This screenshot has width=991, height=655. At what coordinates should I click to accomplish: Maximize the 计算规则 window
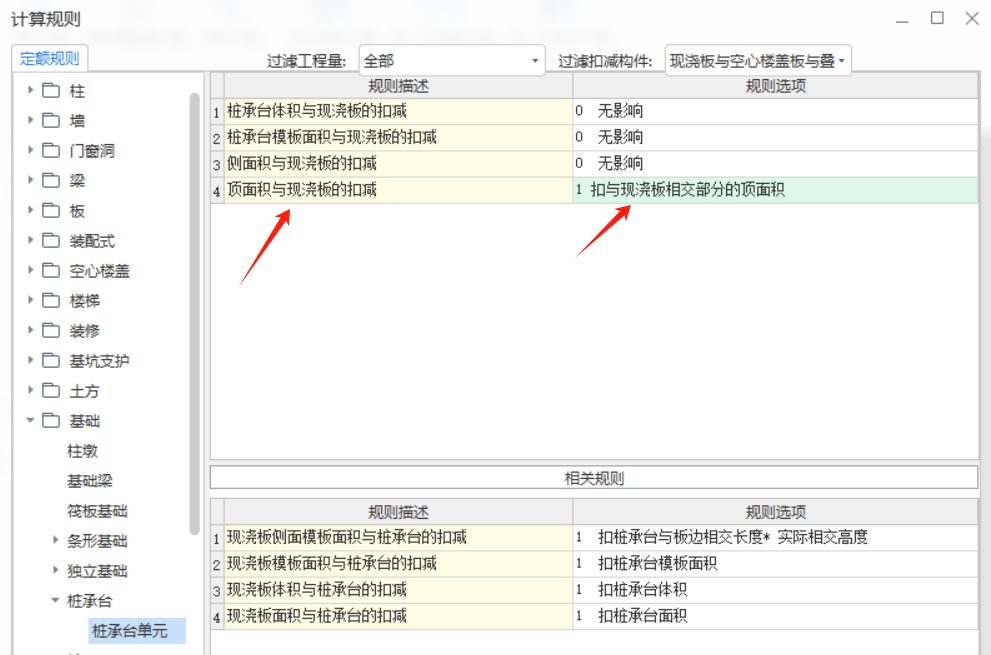pos(937,18)
